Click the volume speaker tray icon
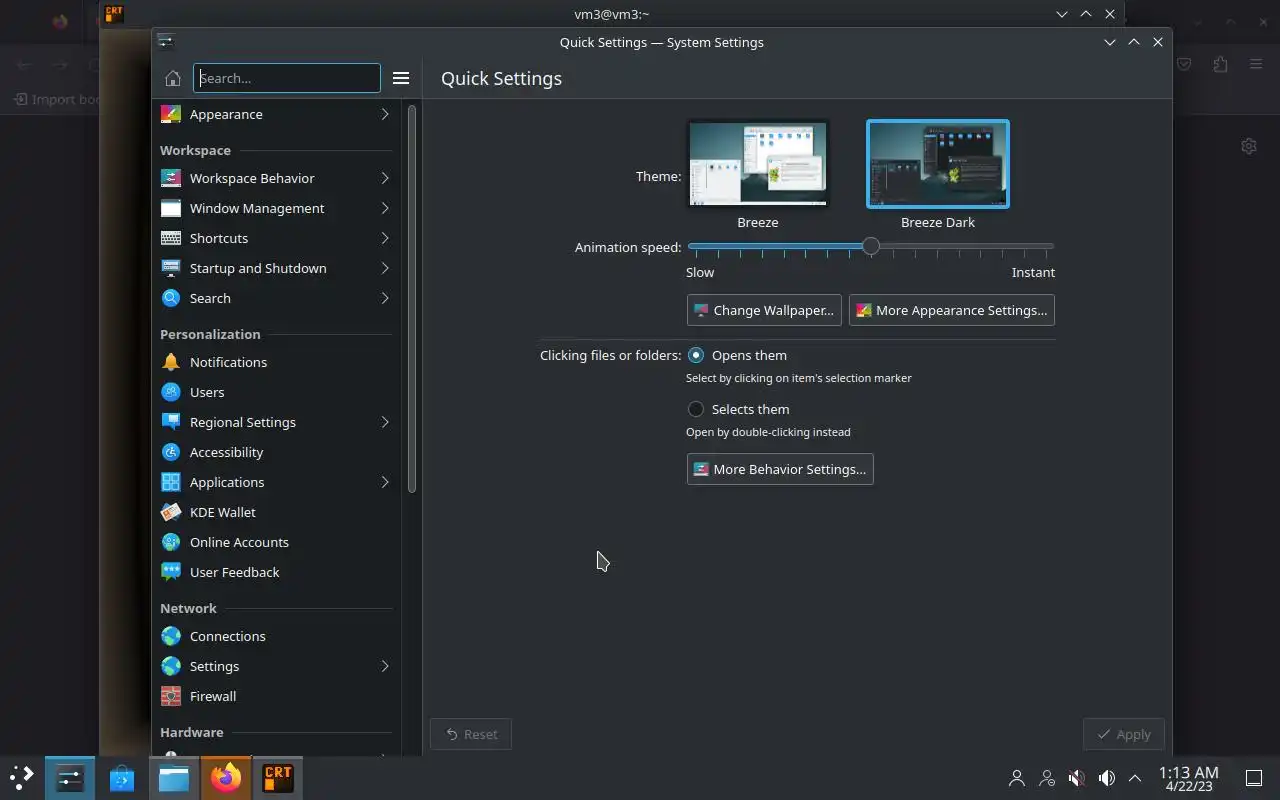 [1106, 777]
